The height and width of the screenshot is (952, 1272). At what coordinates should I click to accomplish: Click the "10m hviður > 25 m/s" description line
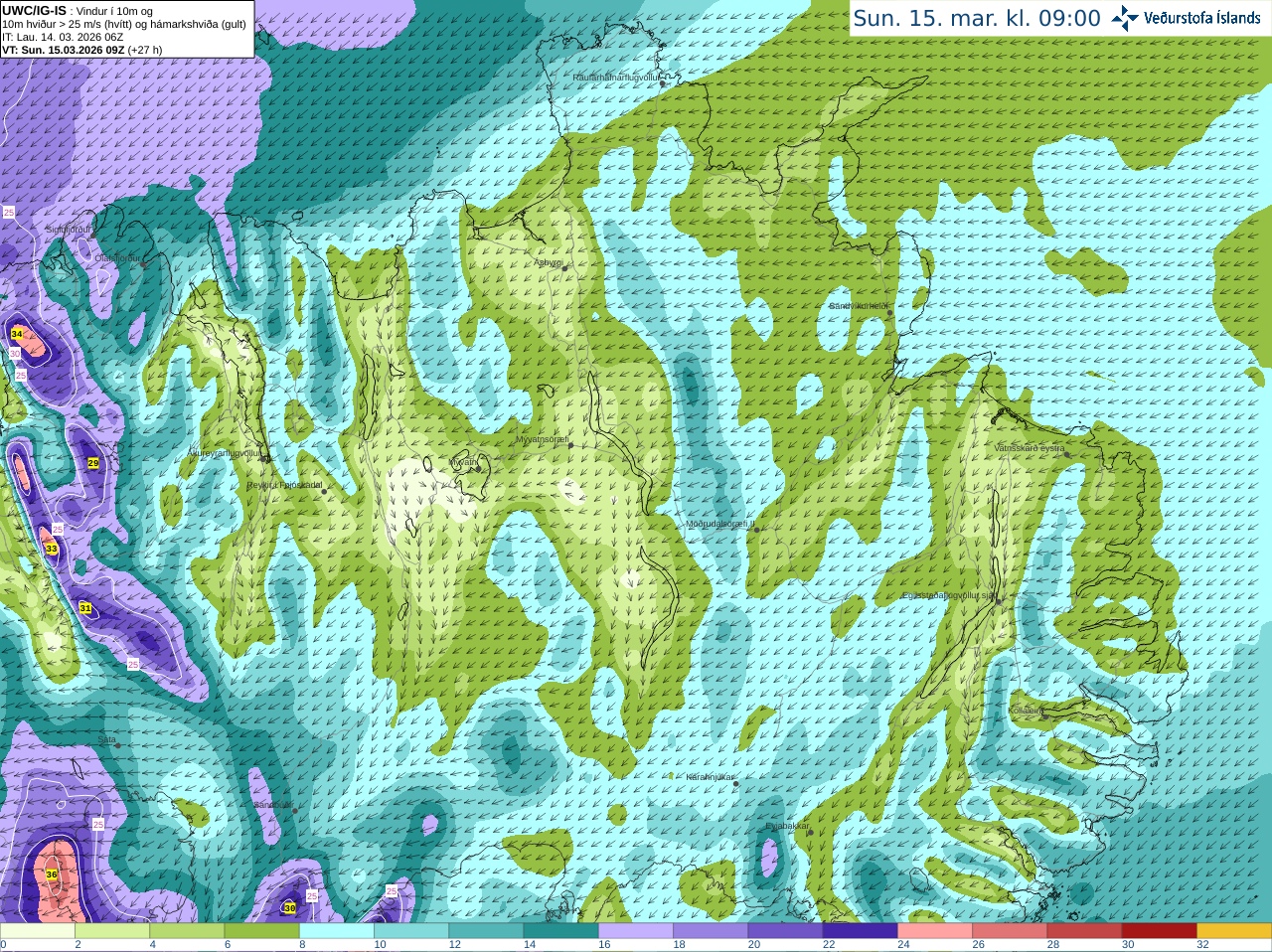coord(124,24)
